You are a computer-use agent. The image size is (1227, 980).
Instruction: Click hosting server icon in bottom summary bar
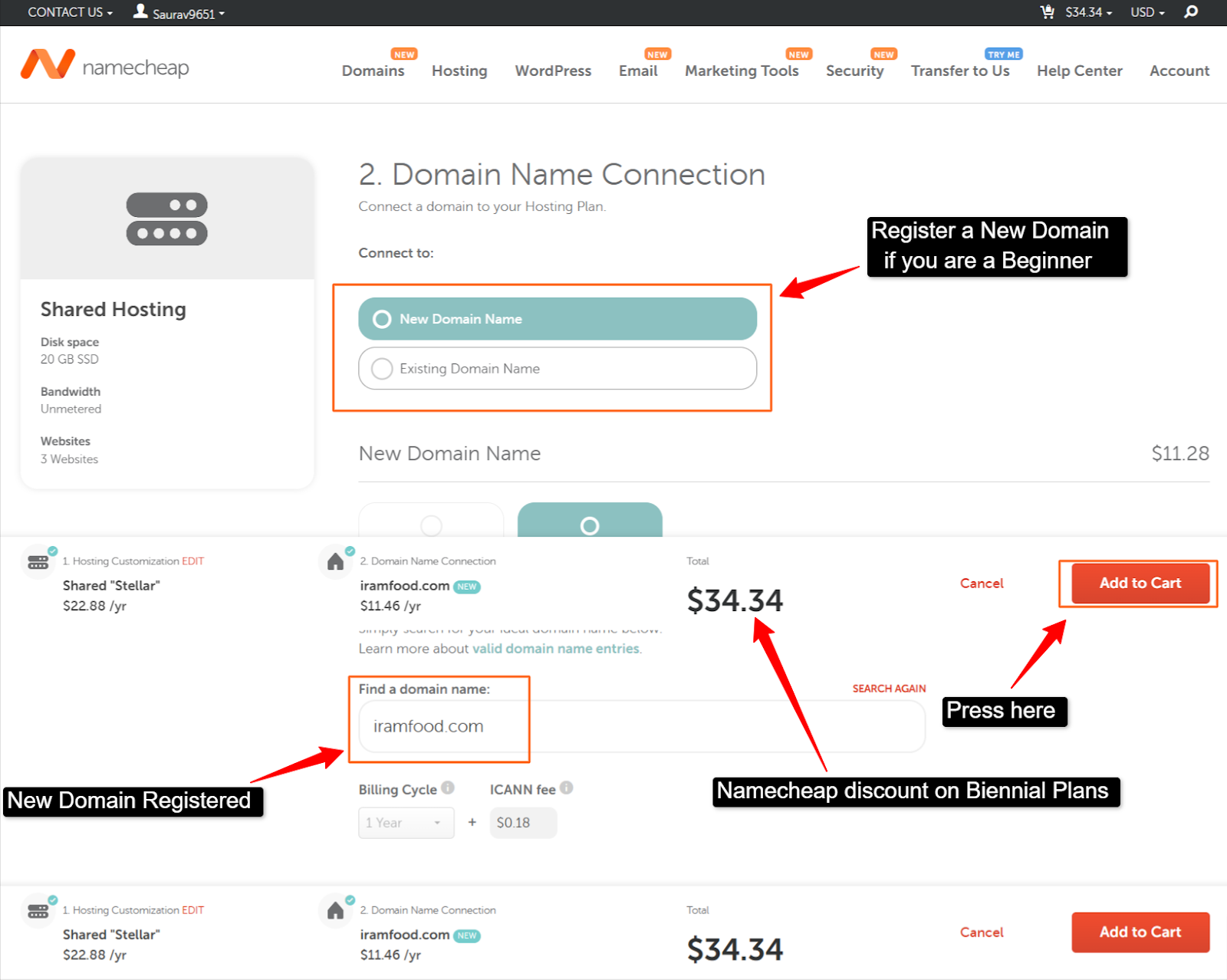tap(38, 911)
